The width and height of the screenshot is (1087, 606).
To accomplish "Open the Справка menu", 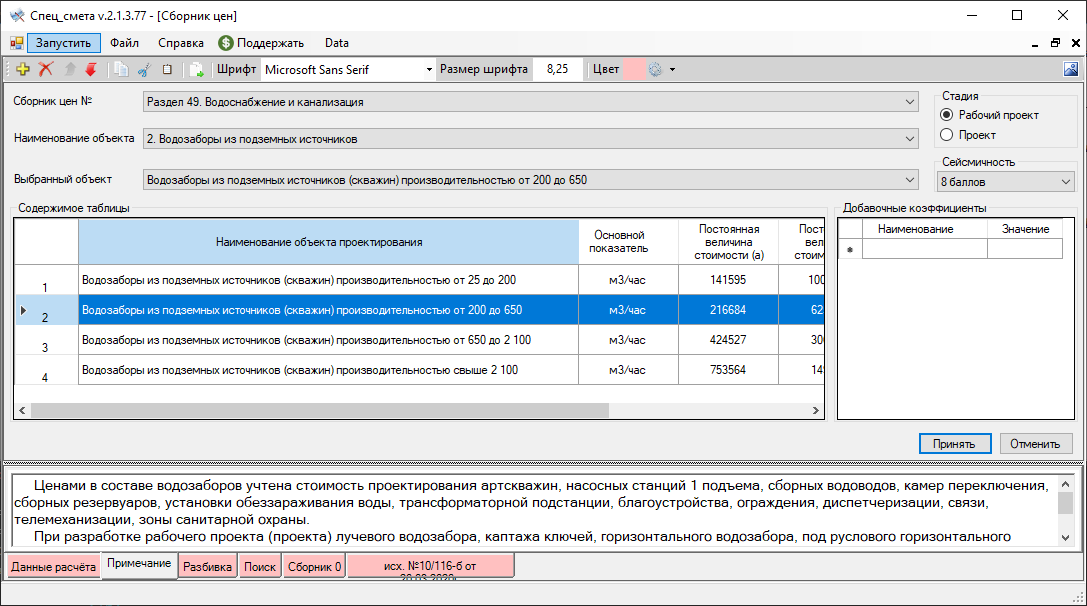I will click(181, 43).
